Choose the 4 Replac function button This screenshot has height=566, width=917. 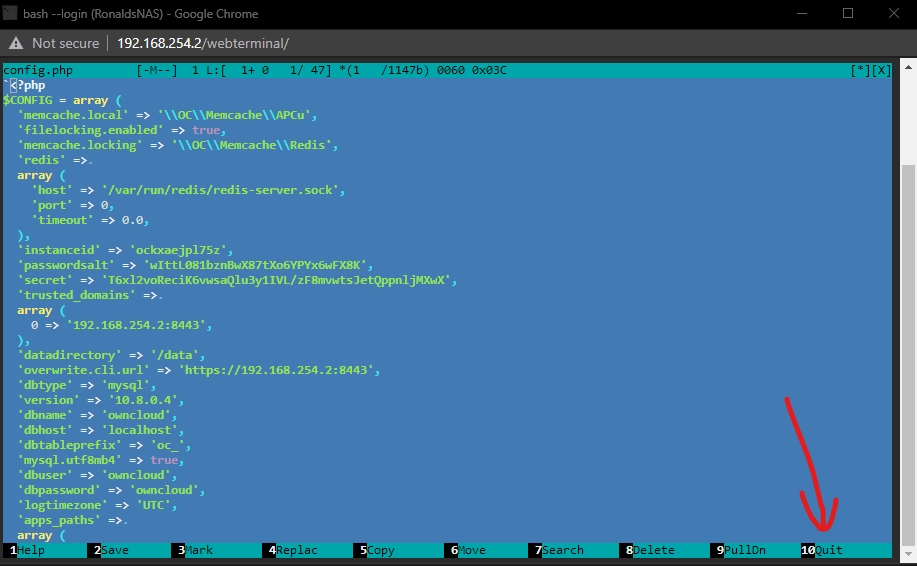click(x=293, y=550)
